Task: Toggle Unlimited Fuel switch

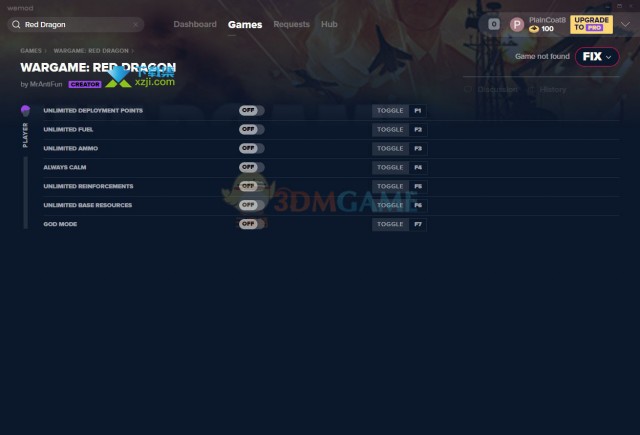Action: 252,129
